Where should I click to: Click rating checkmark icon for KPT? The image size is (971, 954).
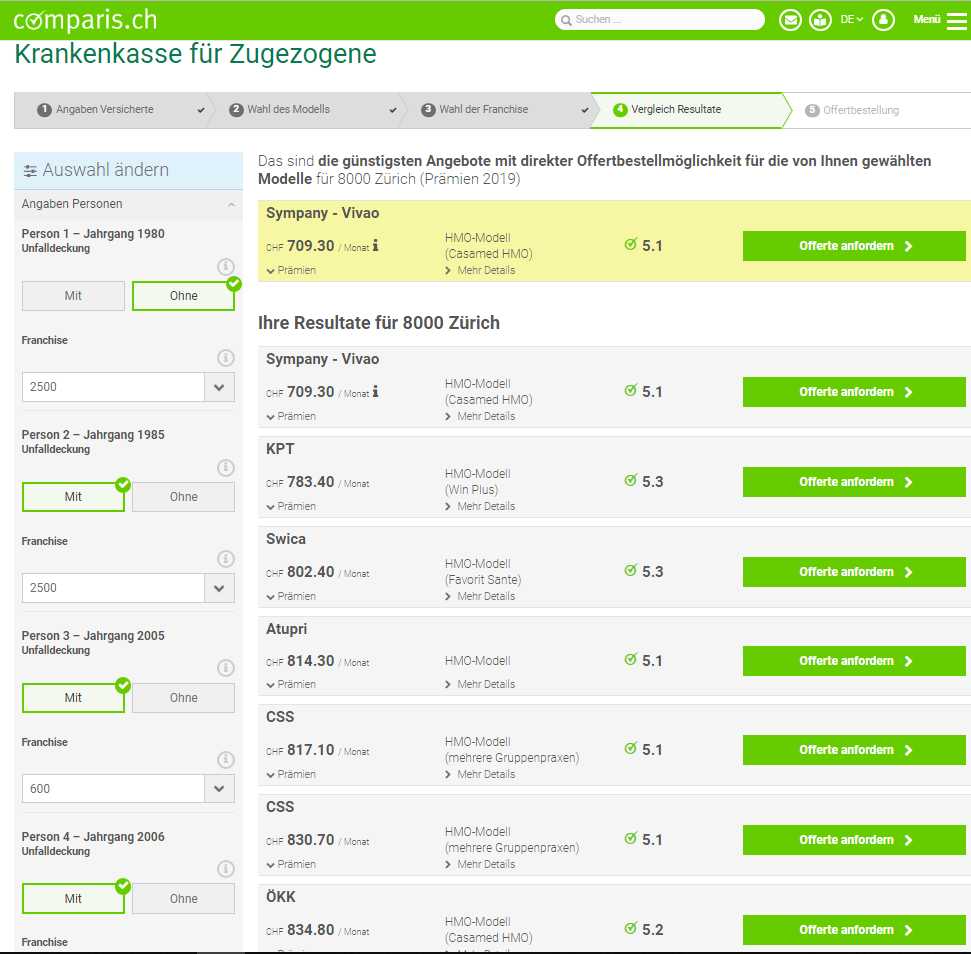(630, 480)
